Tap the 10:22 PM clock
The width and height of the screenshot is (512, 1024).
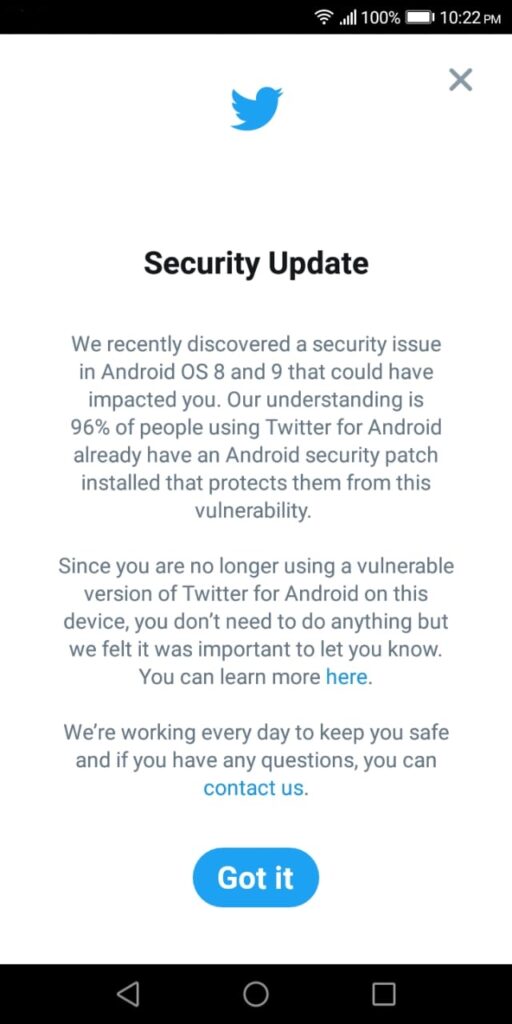[470, 18]
